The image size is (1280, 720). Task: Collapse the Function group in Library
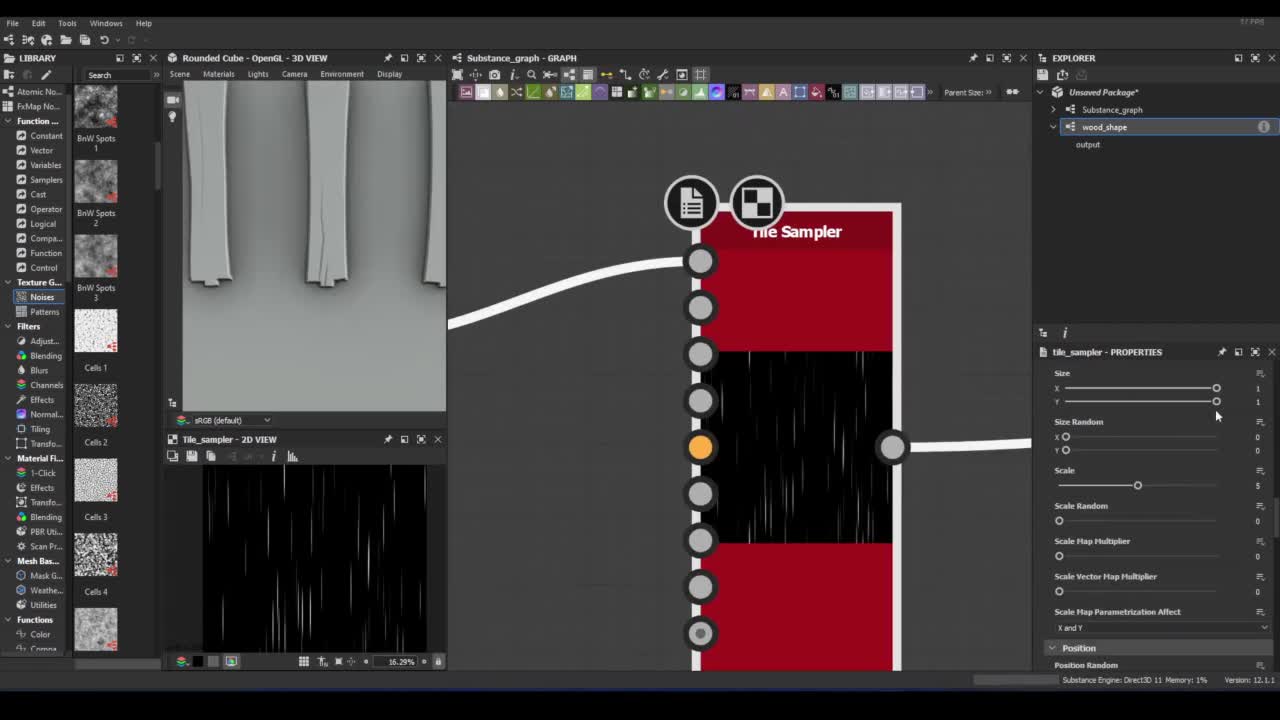(8, 121)
